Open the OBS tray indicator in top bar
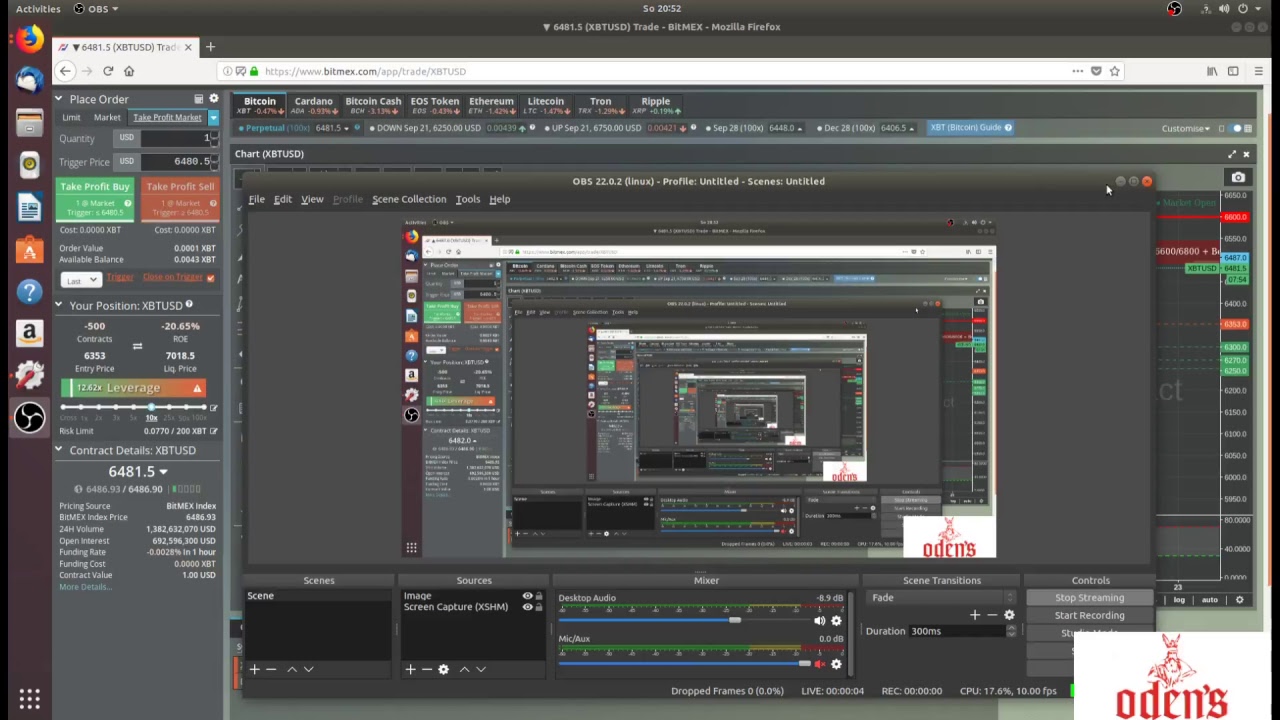Viewport: 1280px width, 720px height. 1174,9
